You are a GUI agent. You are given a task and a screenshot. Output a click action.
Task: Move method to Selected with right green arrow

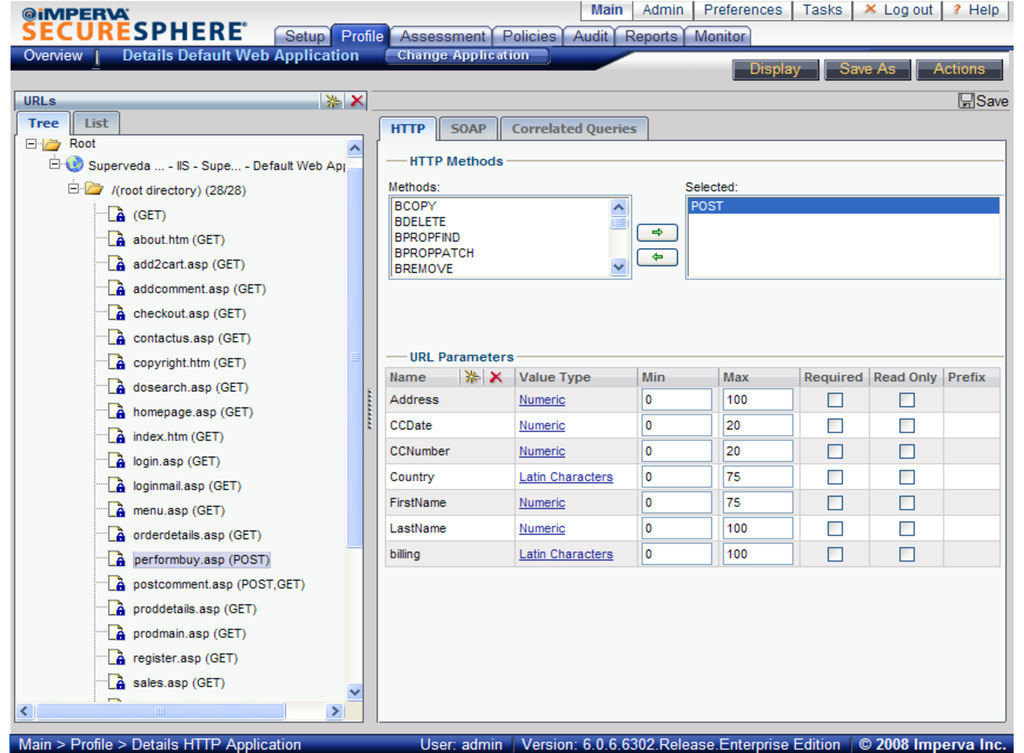[657, 232]
